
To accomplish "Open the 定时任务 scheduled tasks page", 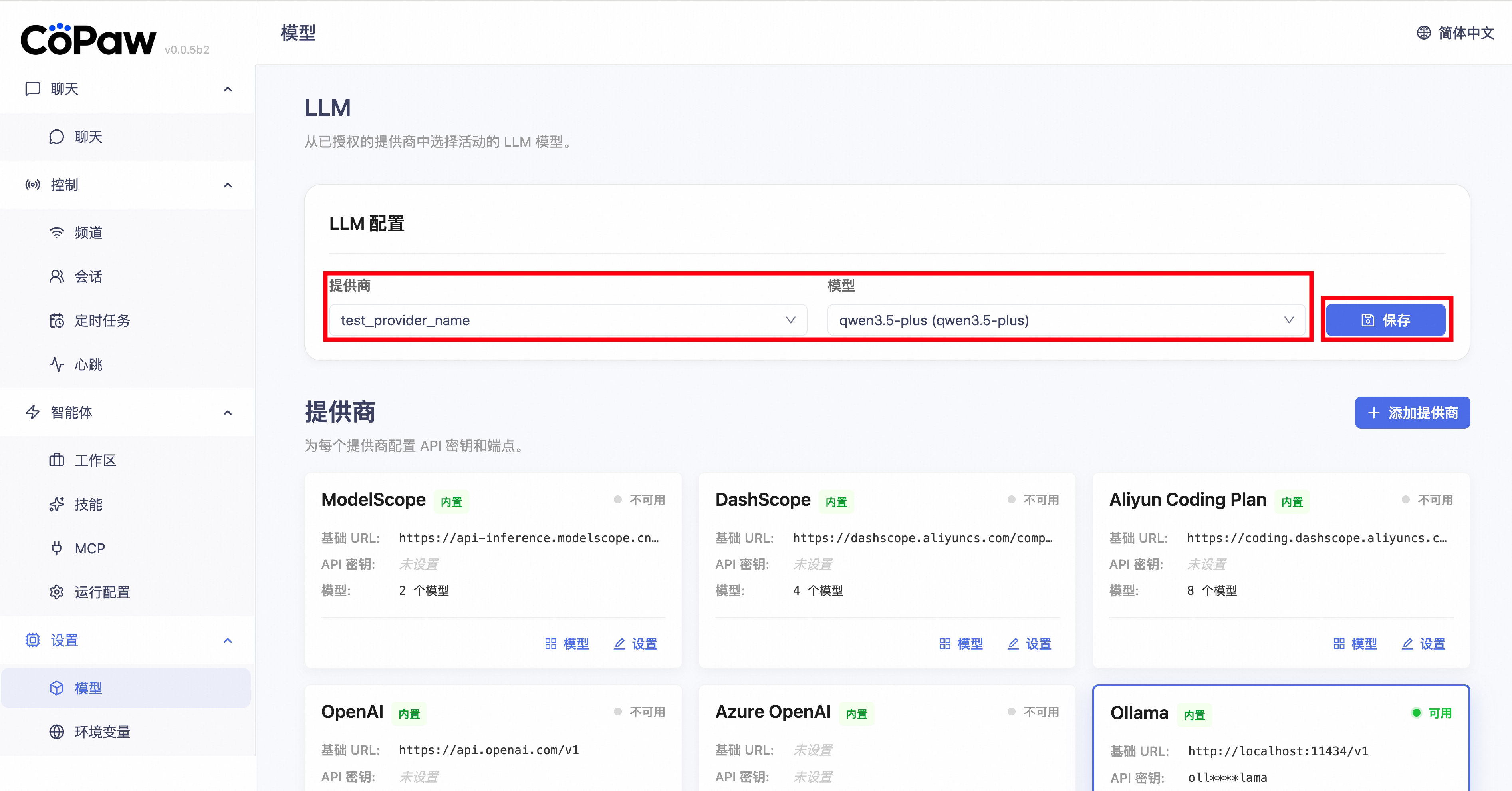I will click(101, 321).
